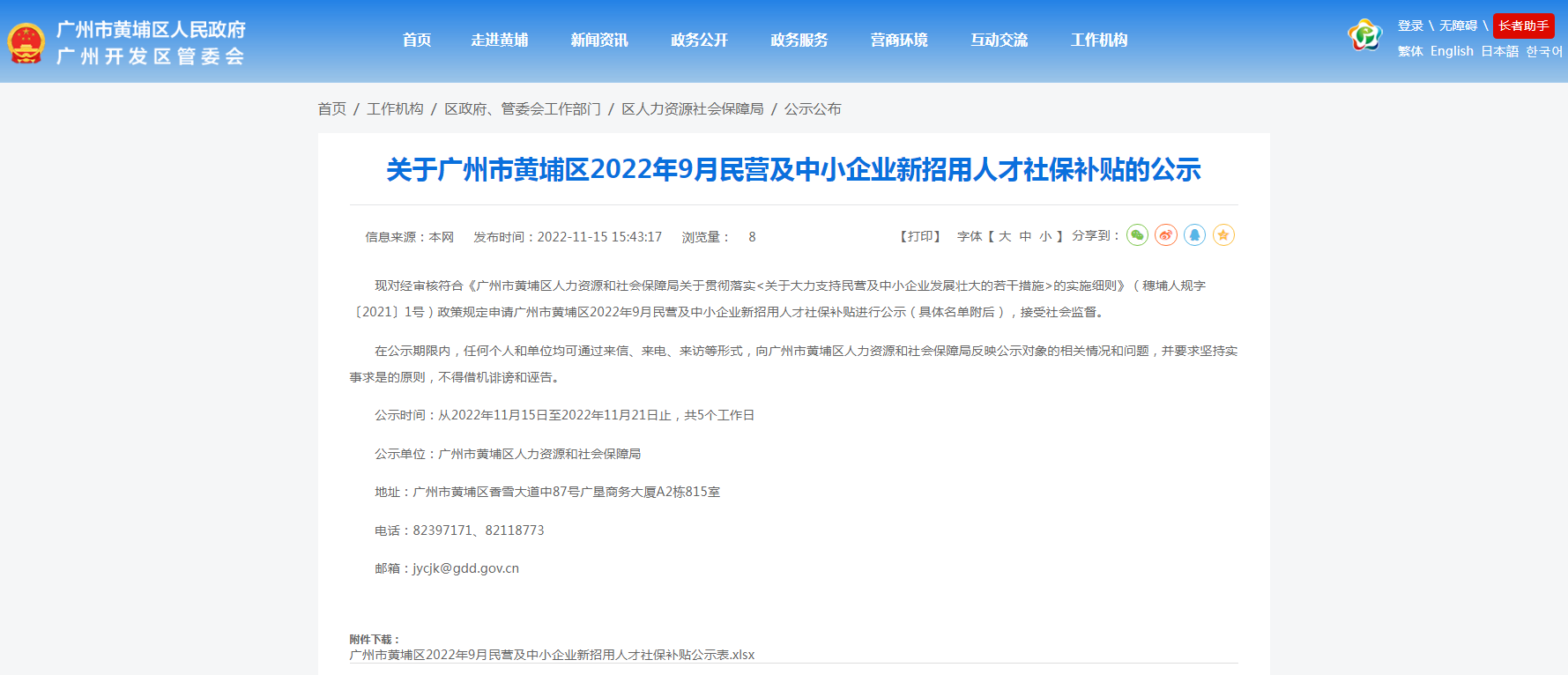Screen dimensions: 1568x675
Task: Open 公示公布 breadcrumb link
Action: click(x=813, y=109)
